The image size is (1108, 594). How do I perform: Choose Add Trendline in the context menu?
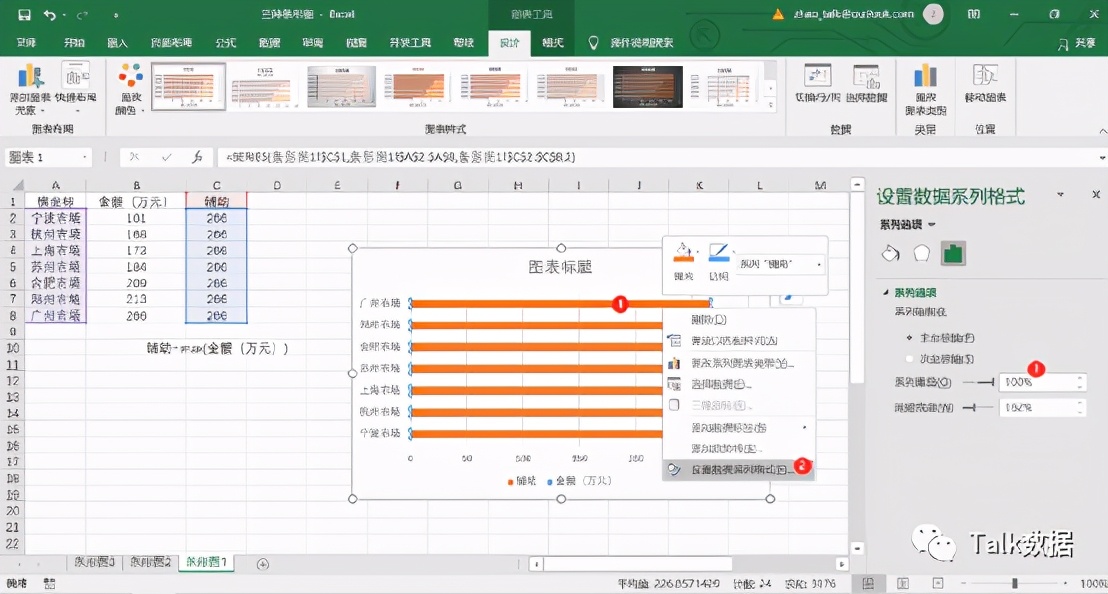738,449
